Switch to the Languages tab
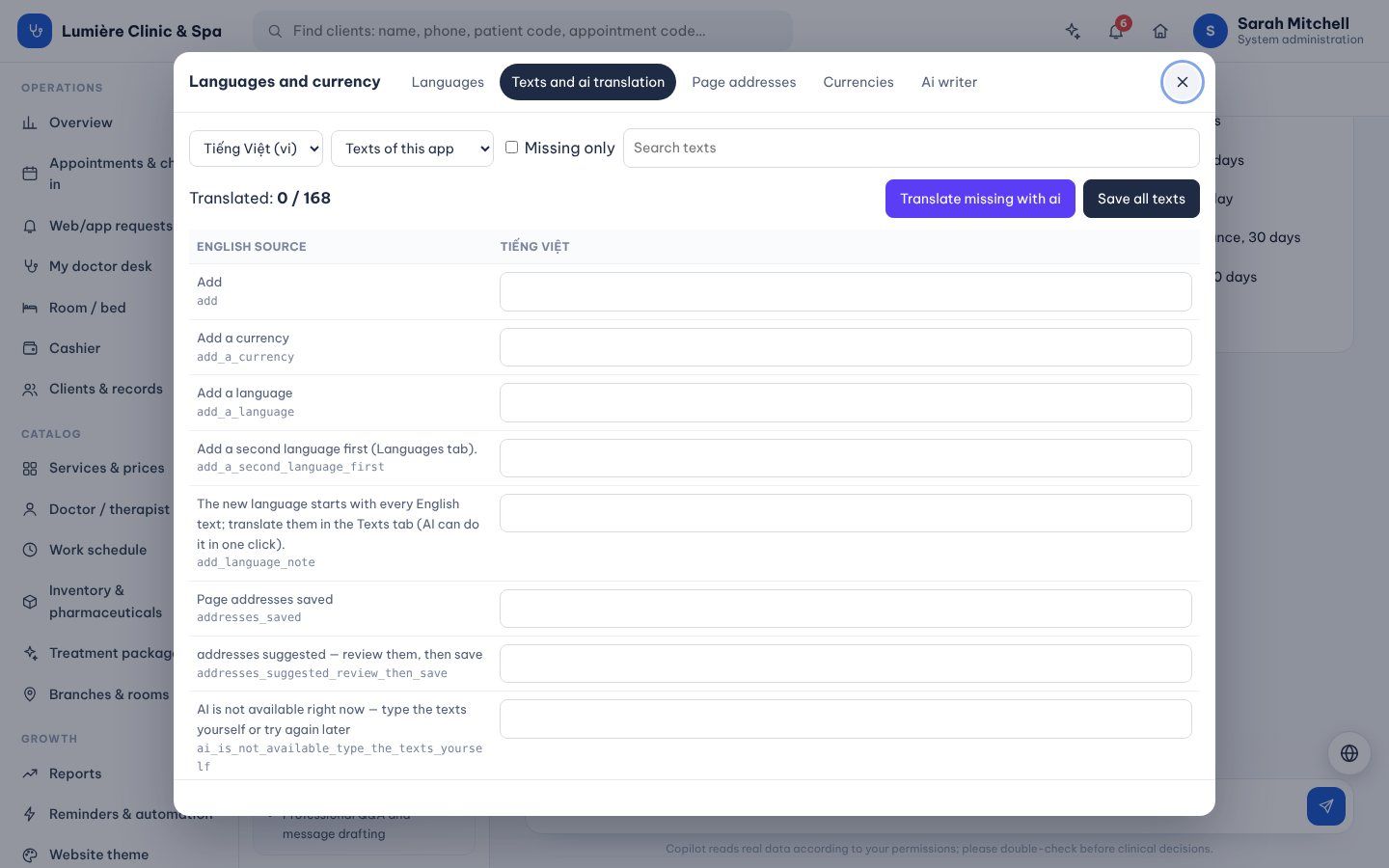Image resolution: width=1389 pixels, height=868 pixels. 448,82
